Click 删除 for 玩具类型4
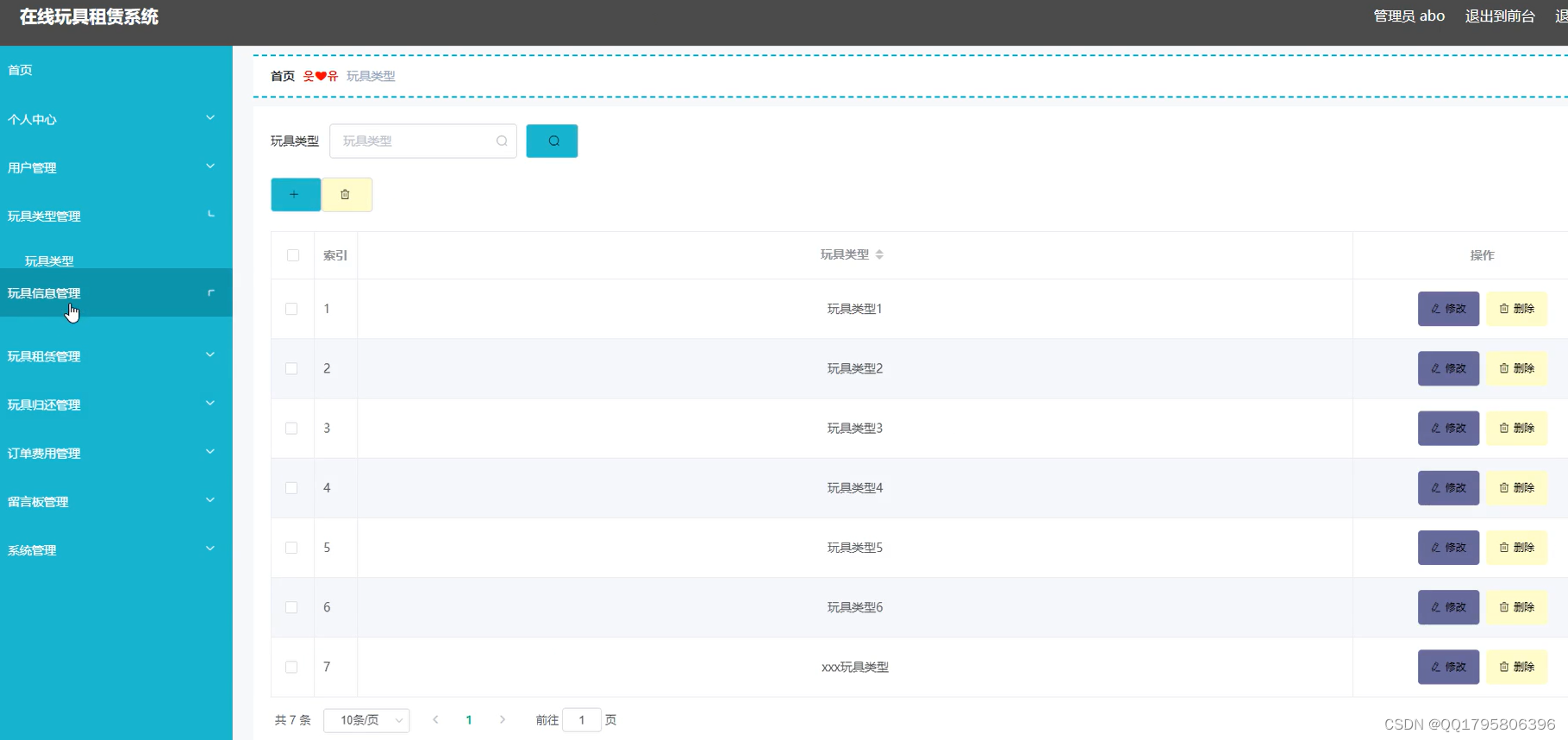 [x=1516, y=488]
